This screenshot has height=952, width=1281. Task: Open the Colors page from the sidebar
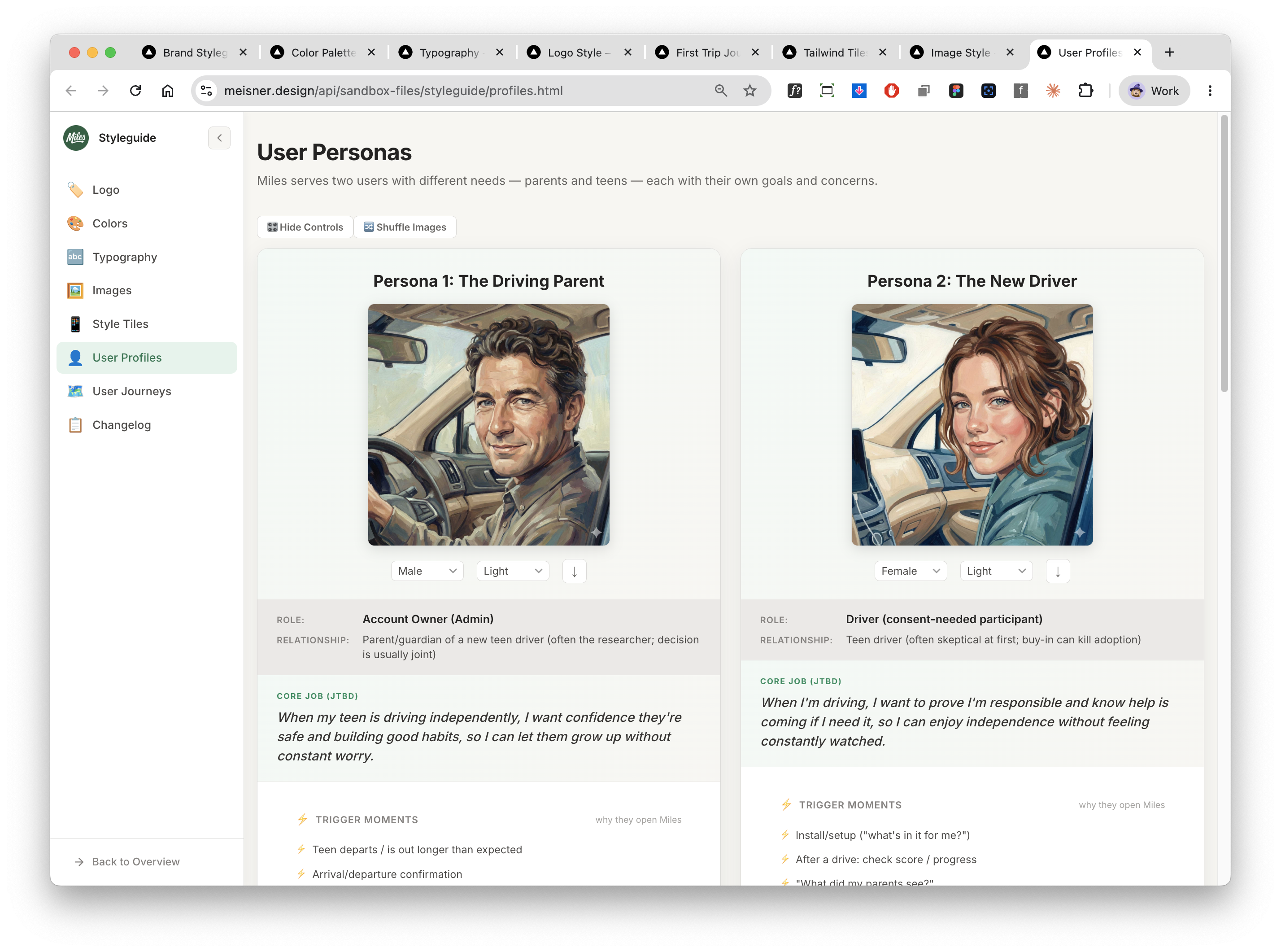(x=147, y=223)
